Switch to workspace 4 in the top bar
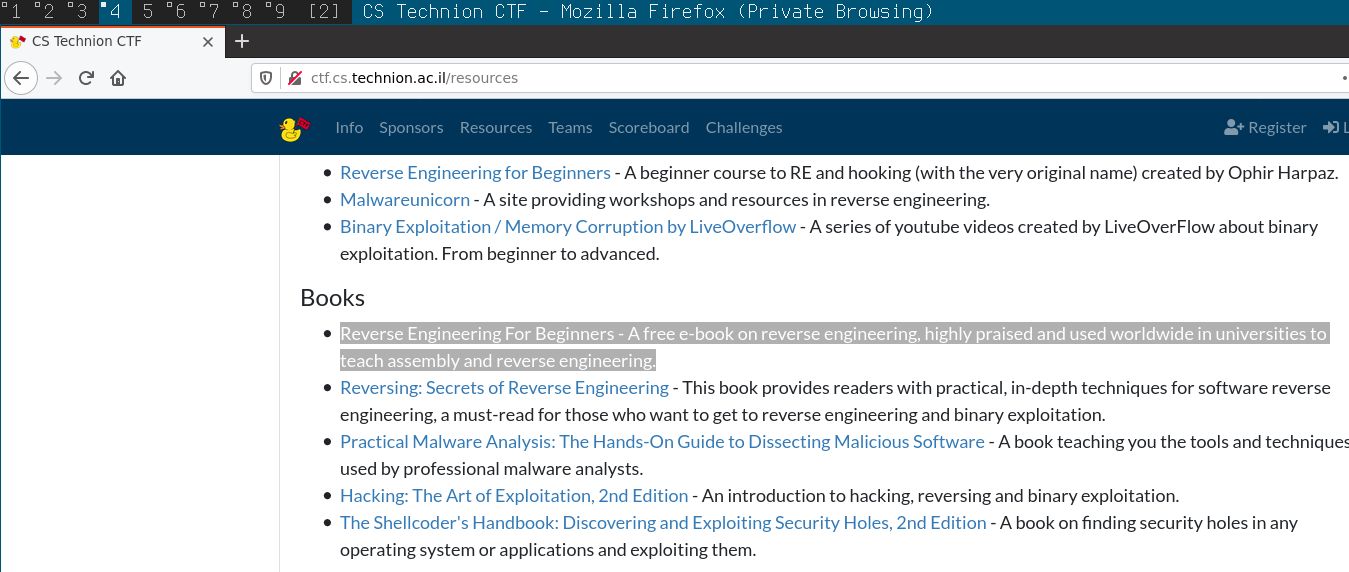Viewport: 1349px width, 572px height. [114, 12]
